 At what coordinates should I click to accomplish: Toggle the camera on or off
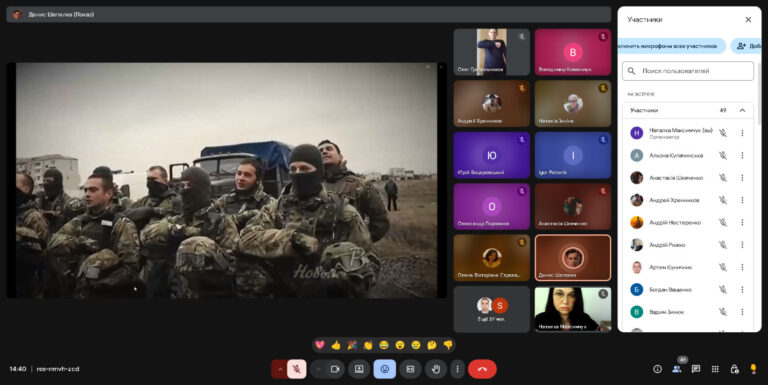coord(335,369)
